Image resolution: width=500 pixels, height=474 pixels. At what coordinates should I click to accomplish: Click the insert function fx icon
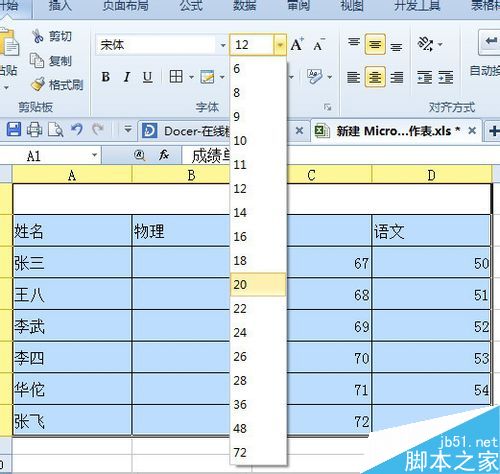(164, 155)
